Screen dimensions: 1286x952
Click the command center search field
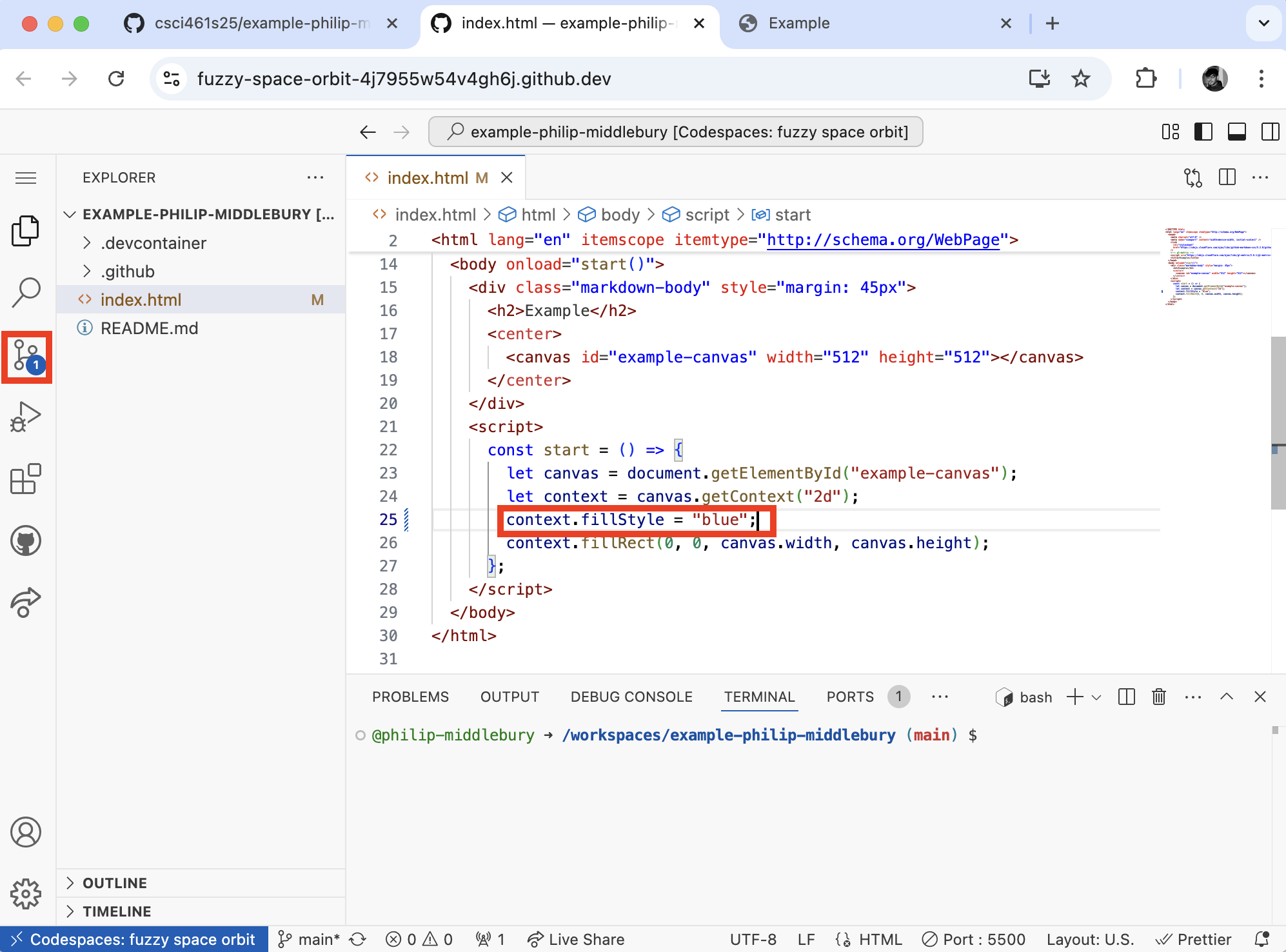[675, 132]
